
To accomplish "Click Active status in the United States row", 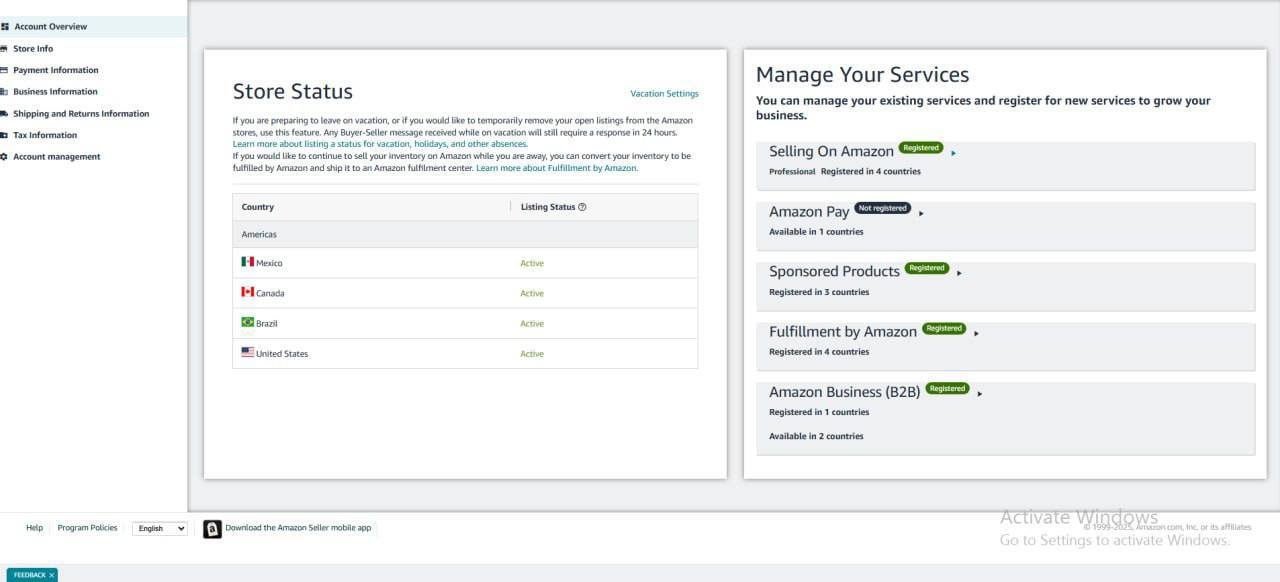I will coord(532,353).
